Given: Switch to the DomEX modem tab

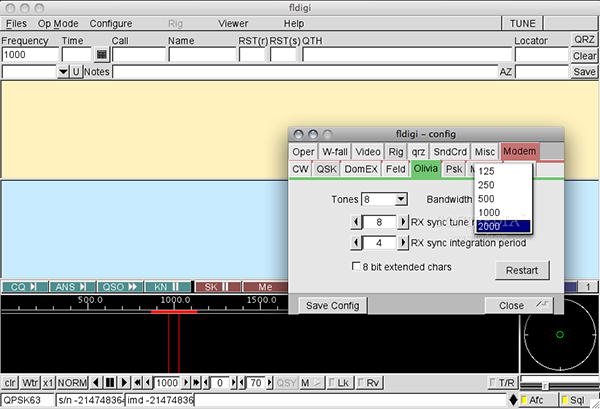Looking at the screenshot, I should (361, 169).
